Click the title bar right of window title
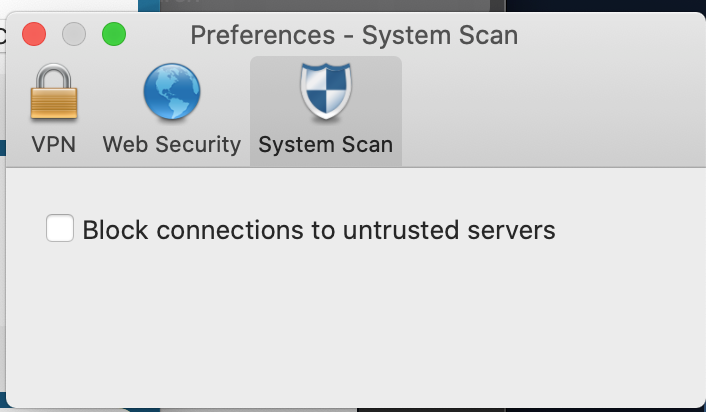The width and height of the screenshot is (706, 412). (610, 35)
